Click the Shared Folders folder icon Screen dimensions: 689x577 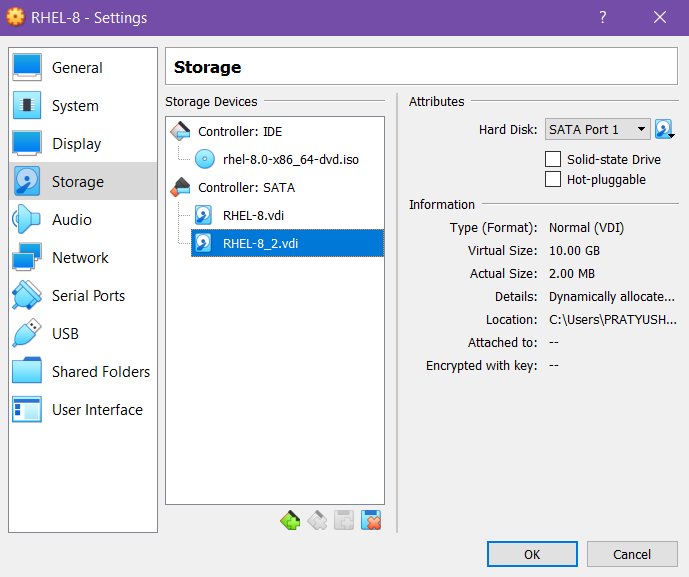[x=27, y=372]
